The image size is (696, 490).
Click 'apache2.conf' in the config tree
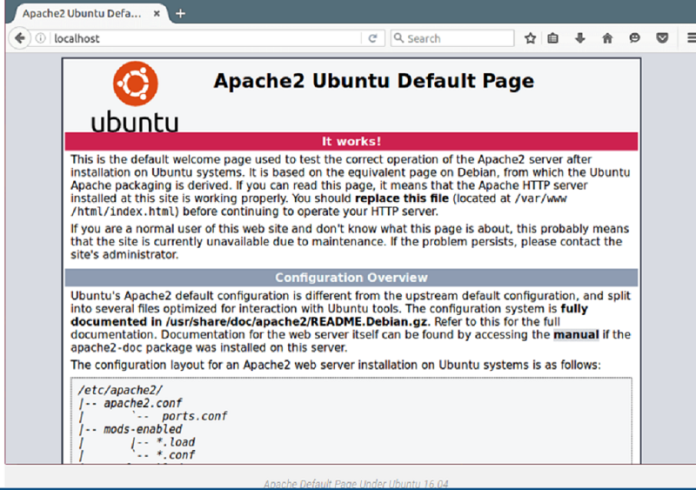pos(142,403)
